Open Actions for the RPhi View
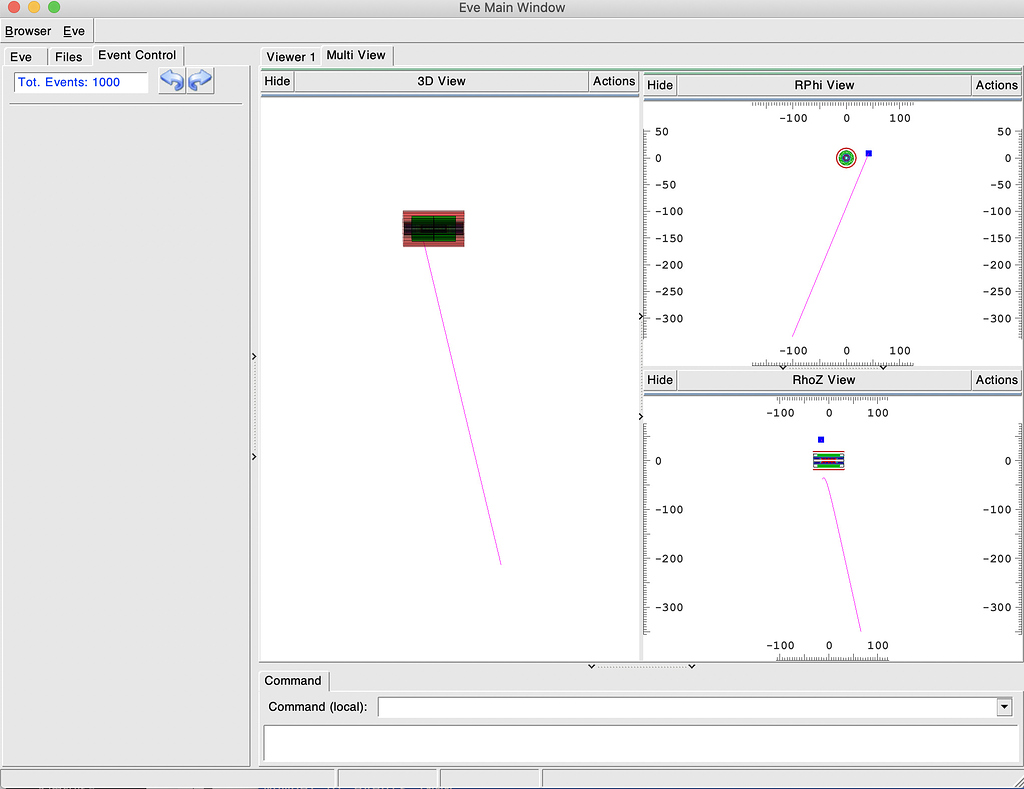The height and width of the screenshot is (789, 1024). [x=996, y=85]
